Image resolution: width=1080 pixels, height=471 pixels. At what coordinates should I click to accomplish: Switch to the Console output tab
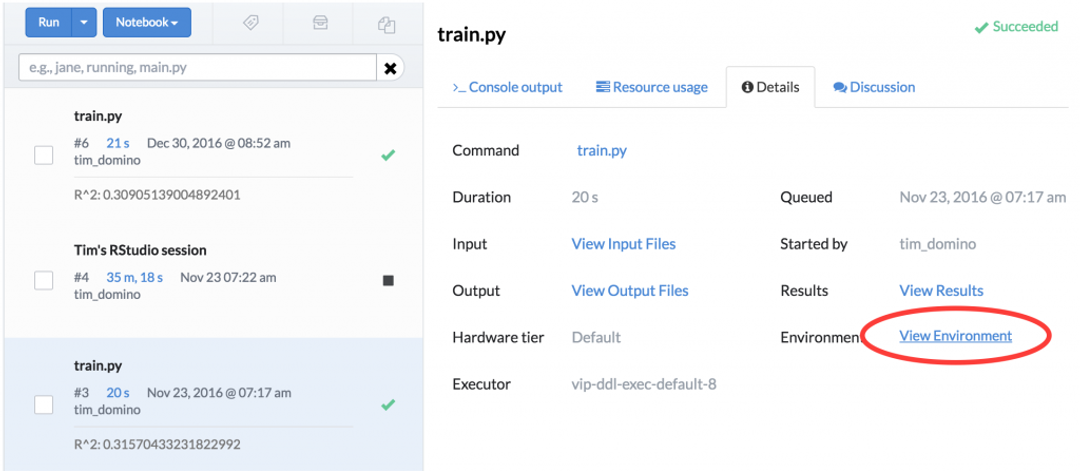pyautogui.click(x=508, y=87)
